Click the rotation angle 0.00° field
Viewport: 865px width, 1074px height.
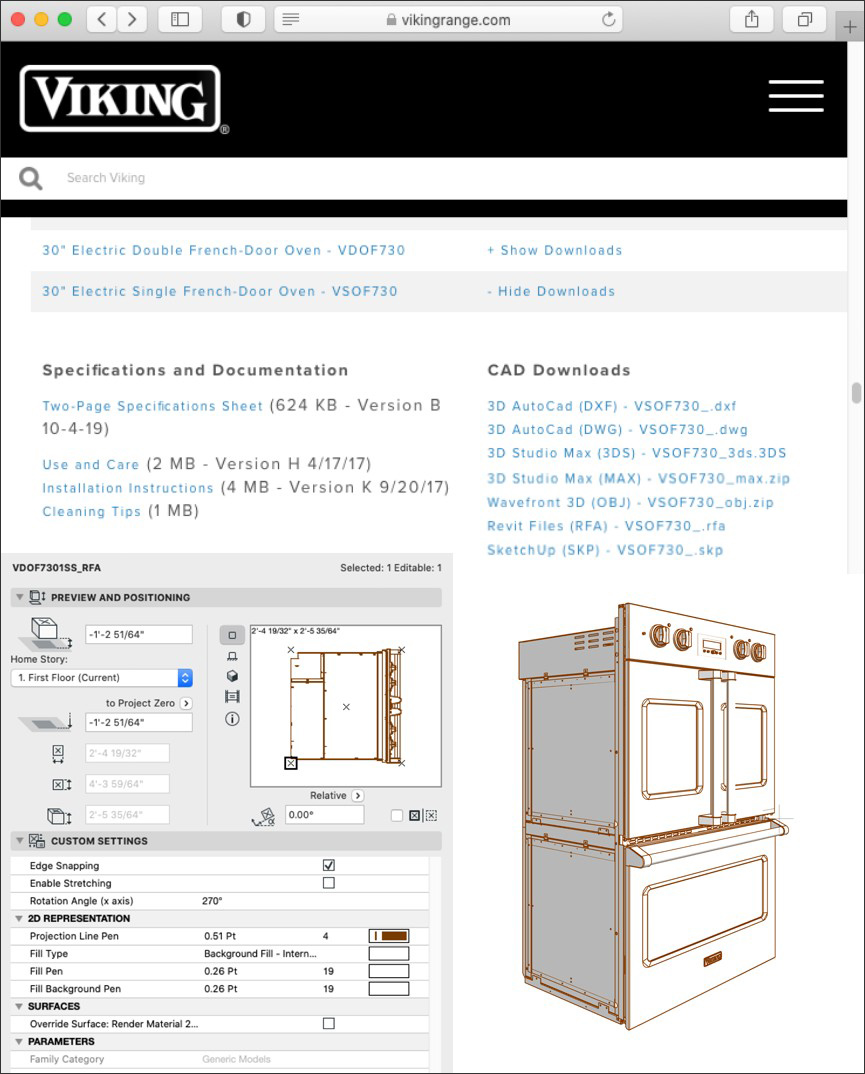pyautogui.click(x=325, y=815)
